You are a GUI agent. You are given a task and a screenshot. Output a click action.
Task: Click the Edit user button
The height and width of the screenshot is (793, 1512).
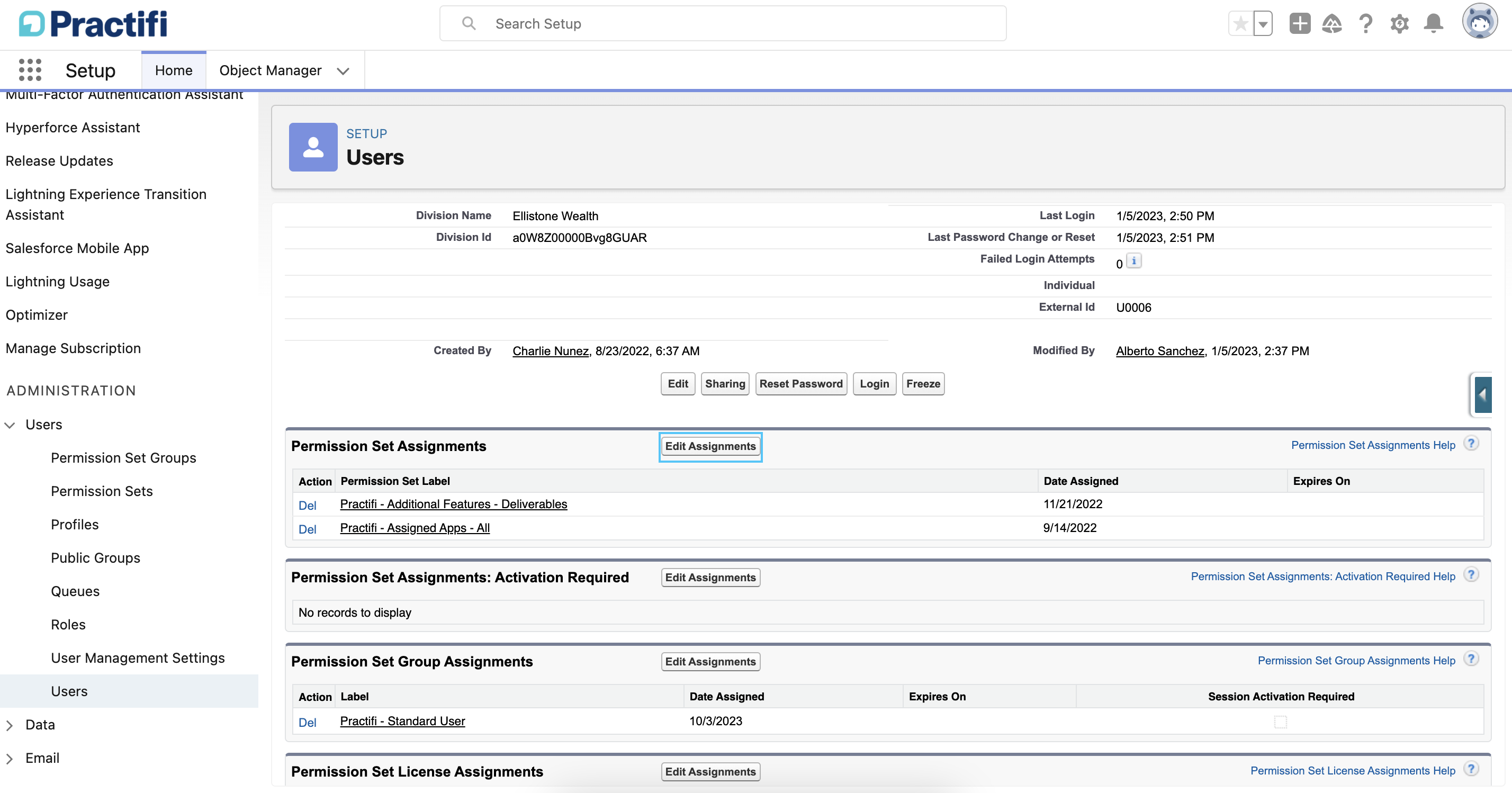[x=677, y=384]
